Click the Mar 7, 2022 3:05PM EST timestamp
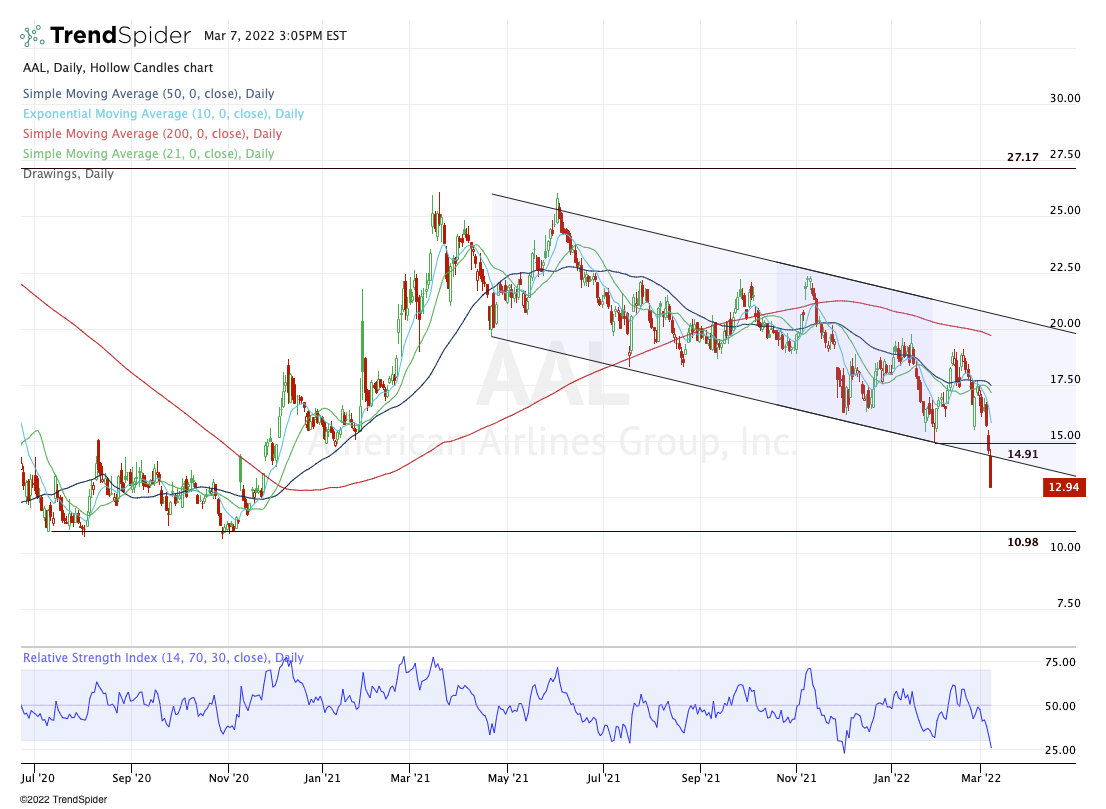This screenshot has width=1106, height=809. point(275,35)
